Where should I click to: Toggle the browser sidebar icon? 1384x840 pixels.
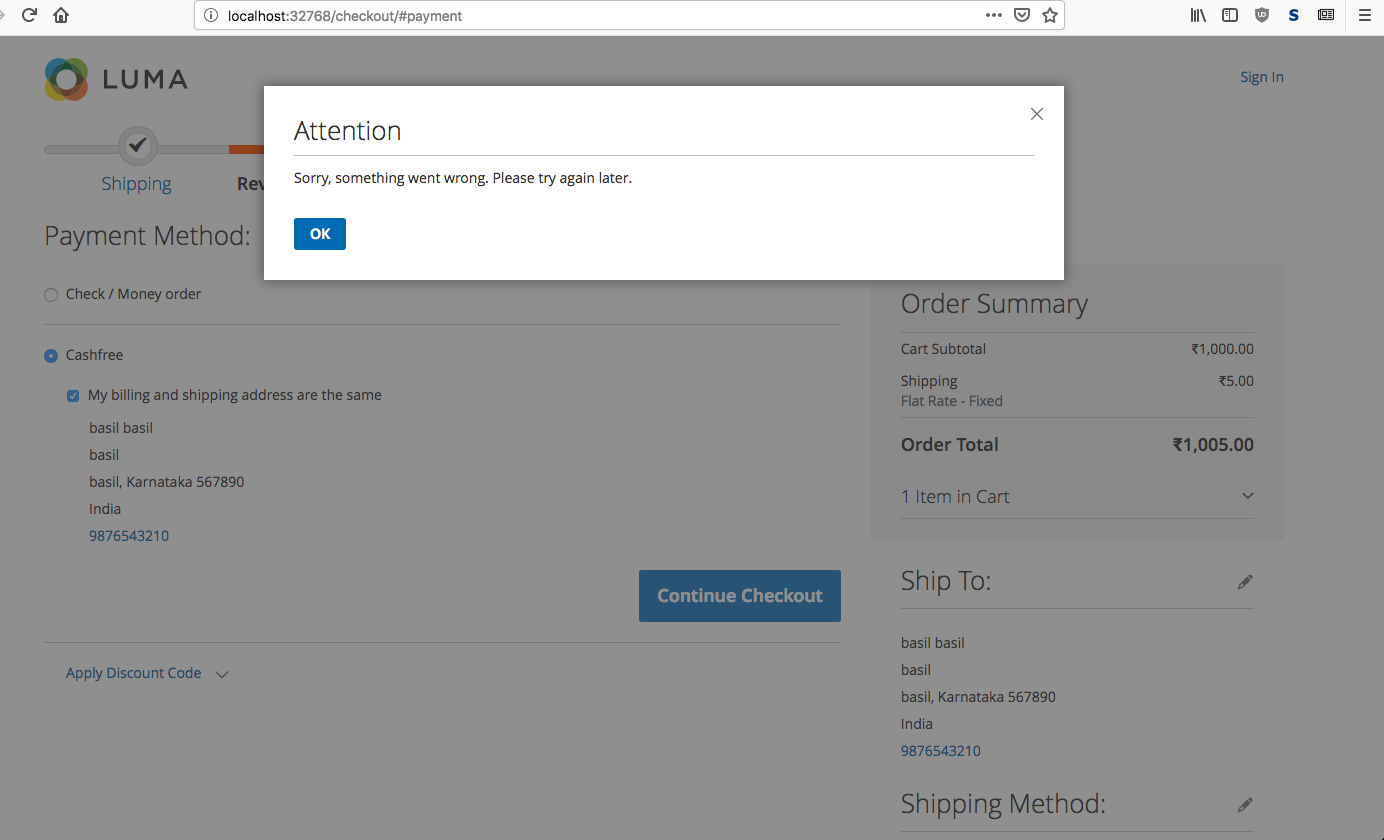point(1230,15)
